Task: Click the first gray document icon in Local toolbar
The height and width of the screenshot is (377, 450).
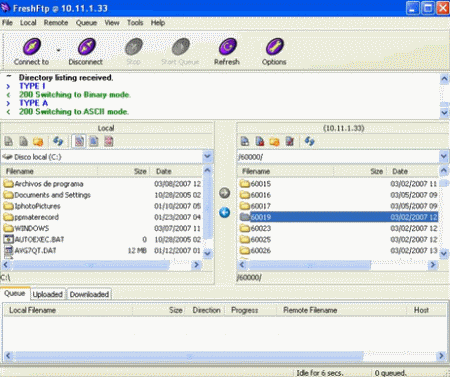Action: [x=9, y=141]
